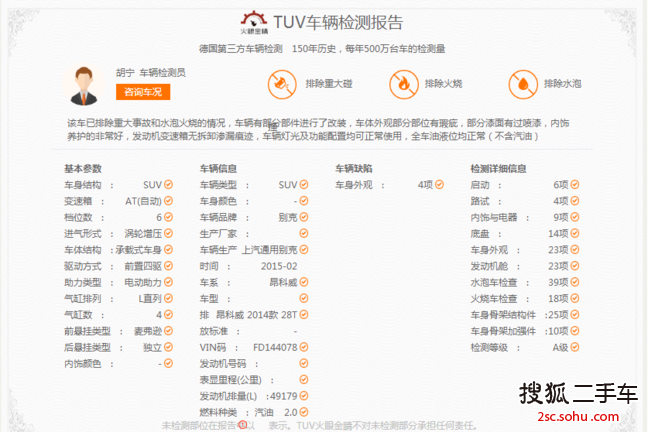Click the check icon on the 表显里程(公里) row
This screenshot has height=432, width=648.
304,379
